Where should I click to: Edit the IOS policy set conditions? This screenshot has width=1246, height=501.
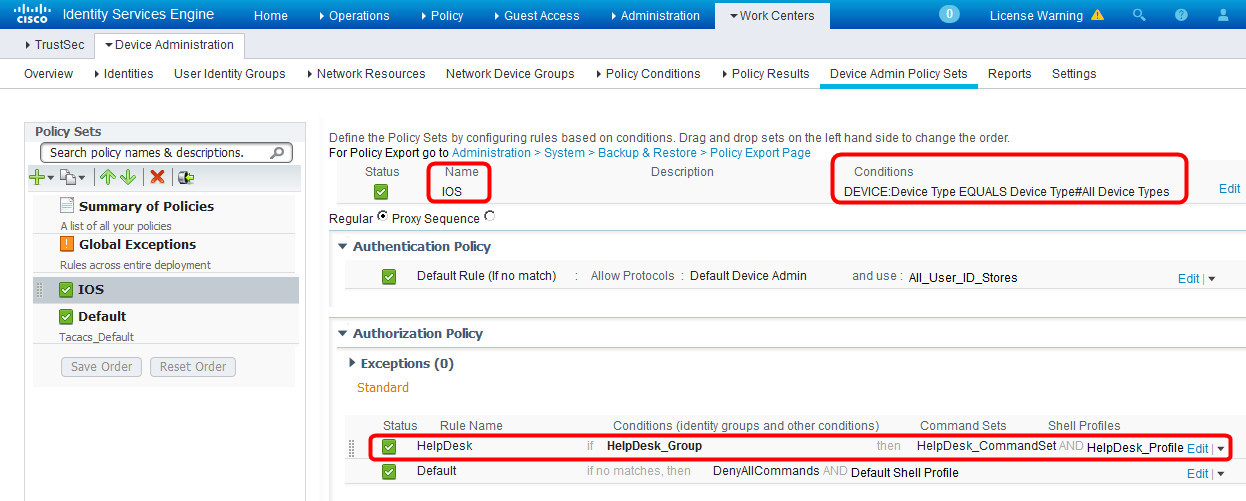(x=1229, y=189)
